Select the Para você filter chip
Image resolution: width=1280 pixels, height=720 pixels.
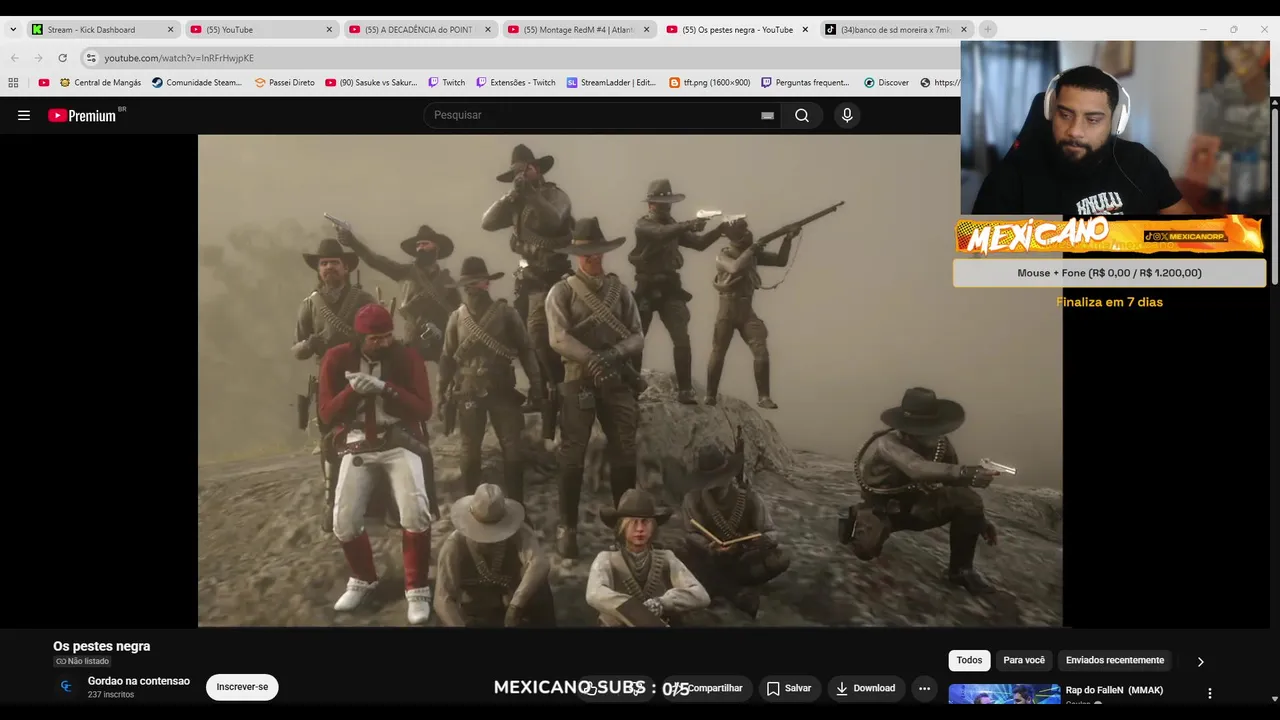[x=1024, y=660]
